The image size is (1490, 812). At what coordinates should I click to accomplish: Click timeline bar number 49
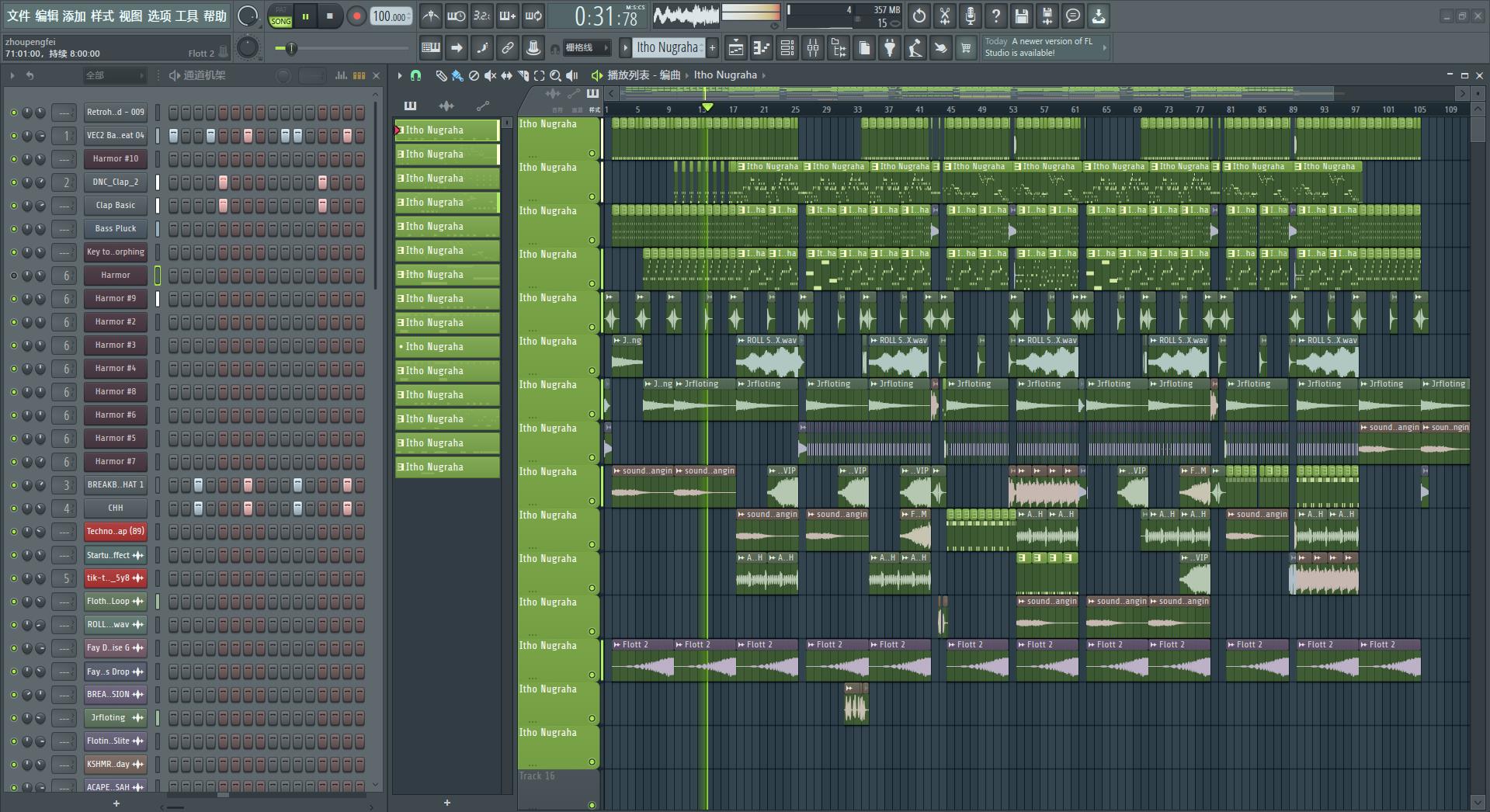[982, 109]
